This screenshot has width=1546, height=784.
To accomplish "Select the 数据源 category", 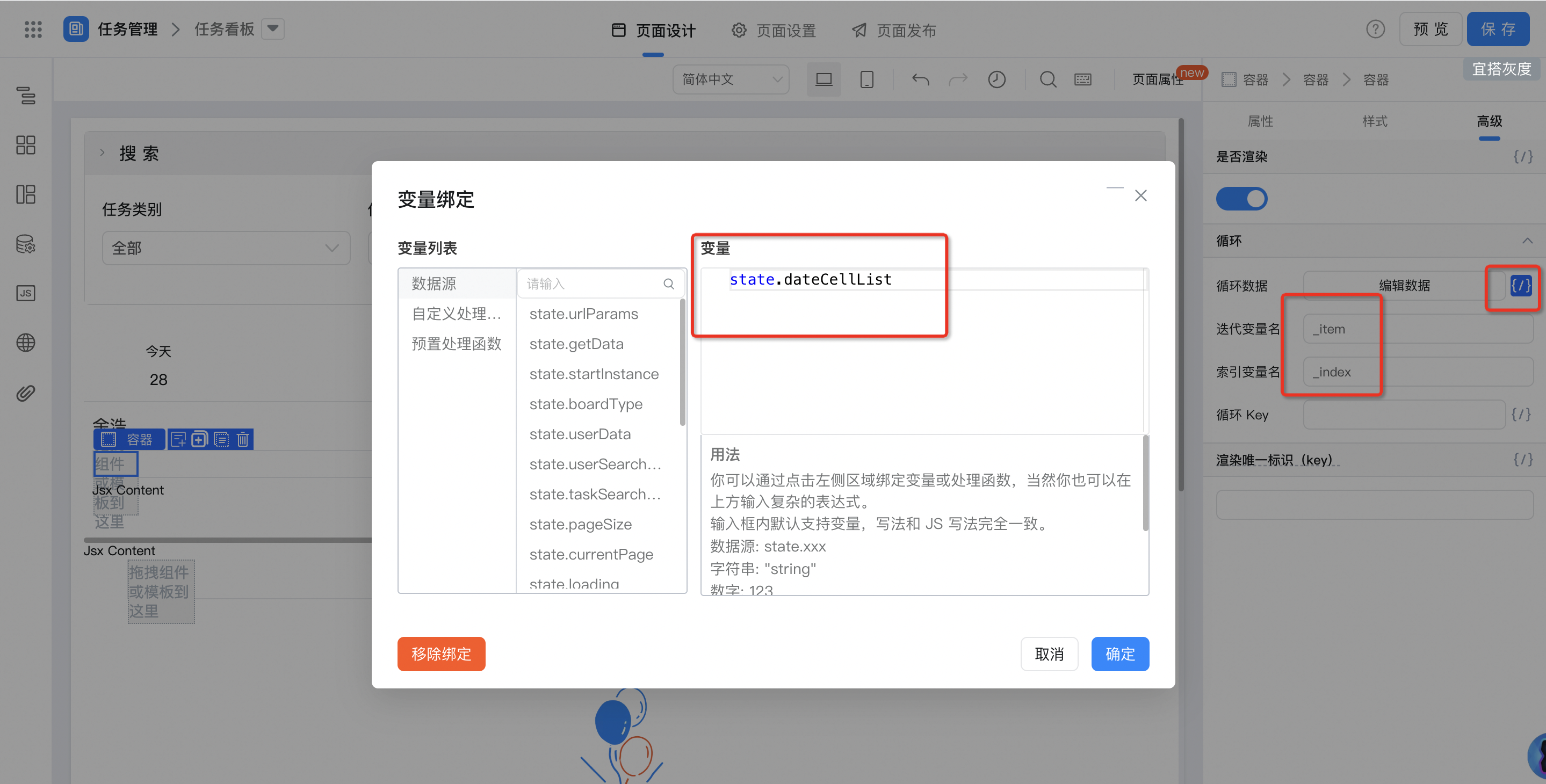I will pyautogui.click(x=457, y=284).
